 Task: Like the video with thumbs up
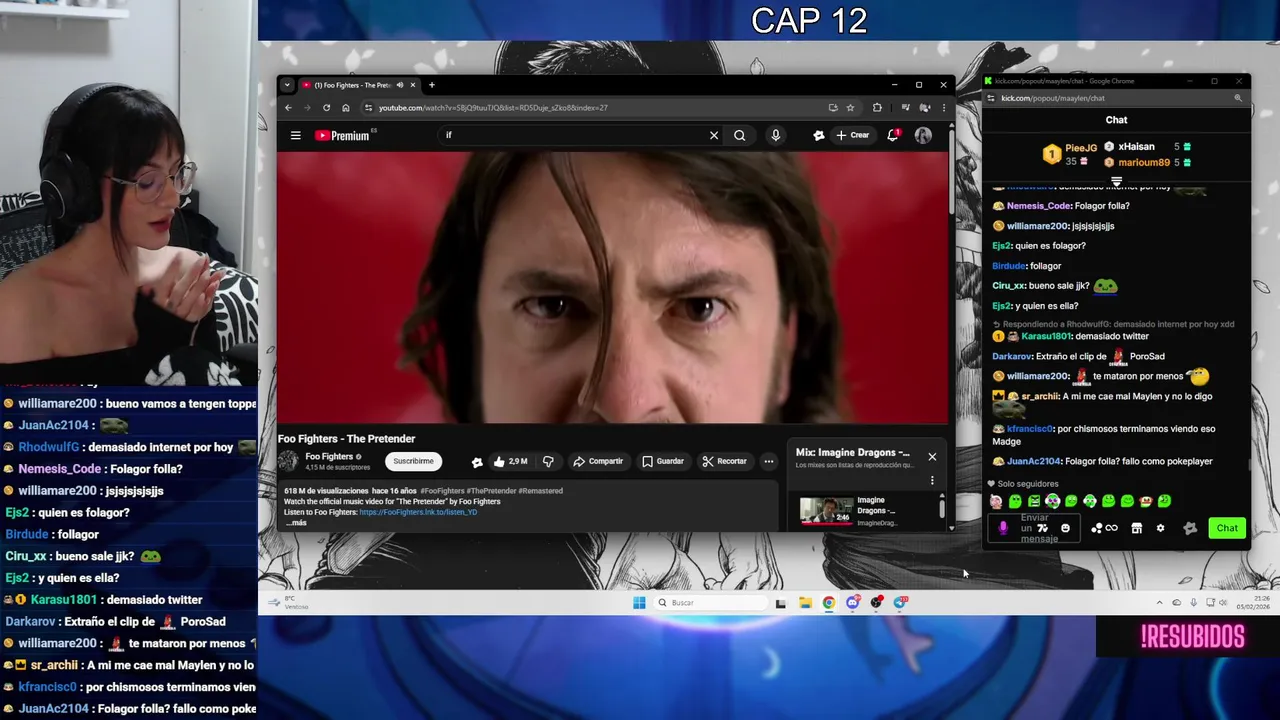[510, 461]
